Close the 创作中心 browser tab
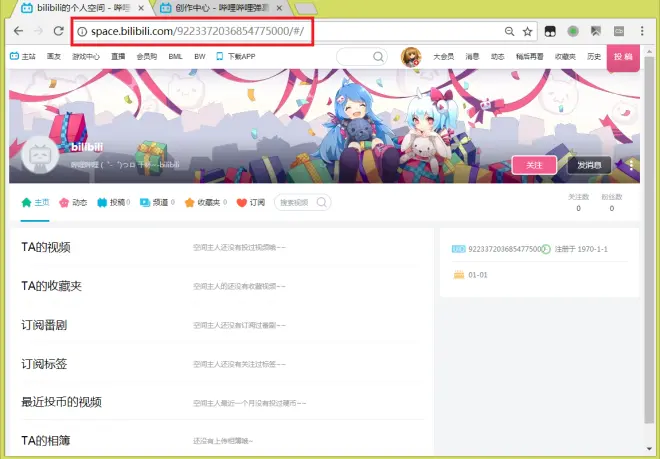660x459 pixels. point(279,8)
